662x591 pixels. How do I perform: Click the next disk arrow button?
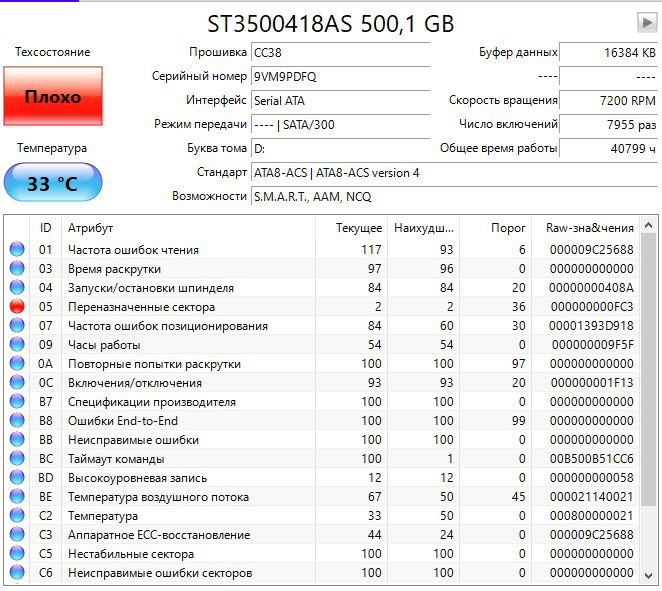(x=647, y=22)
